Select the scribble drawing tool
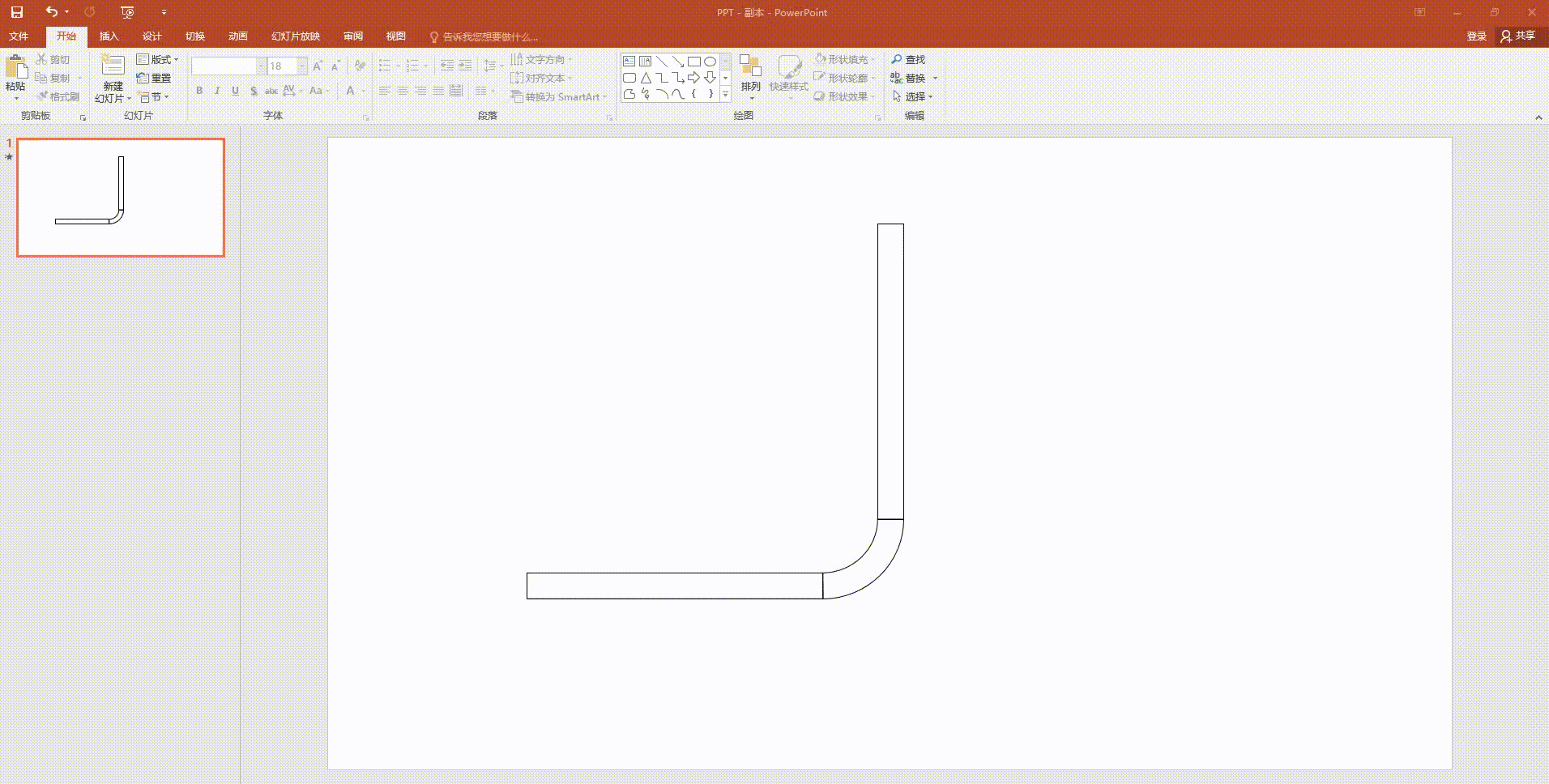The width and height of the screenshot is (1549, 784). pos(645,94)
